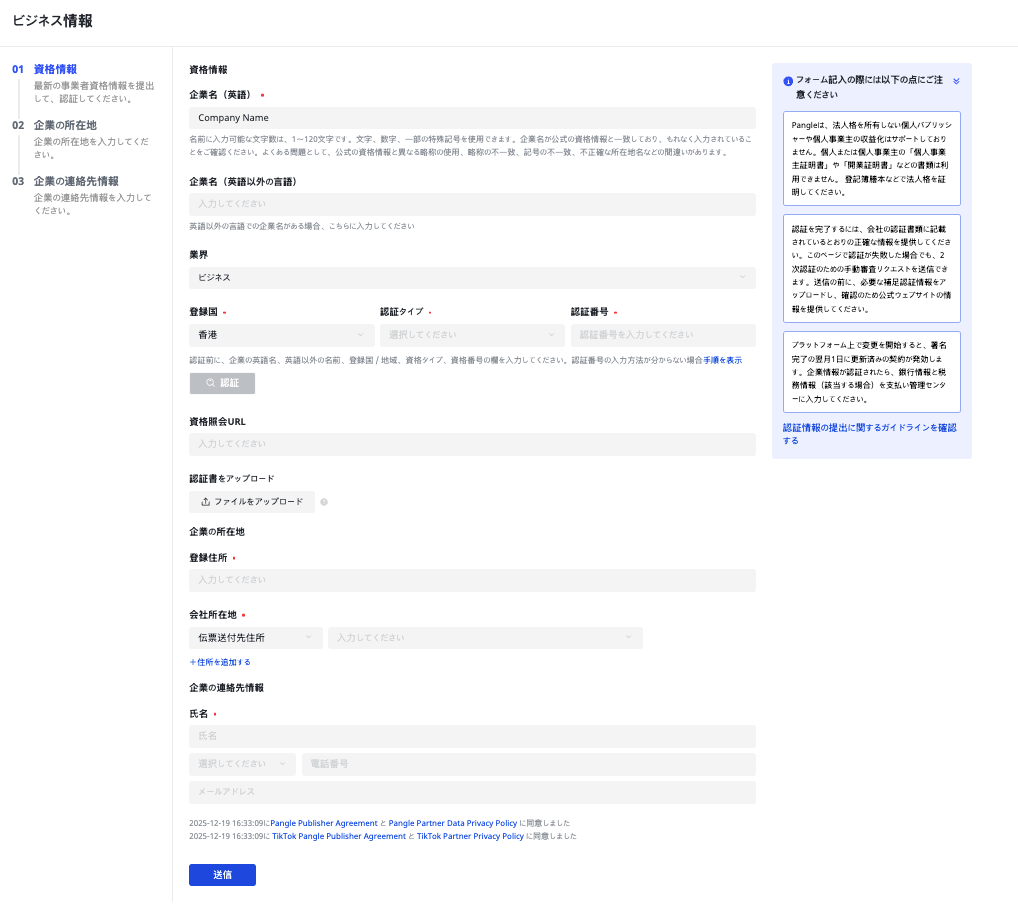Open the 手順を表示 link
The image size is (1018, 908).
tap(722, 360)
